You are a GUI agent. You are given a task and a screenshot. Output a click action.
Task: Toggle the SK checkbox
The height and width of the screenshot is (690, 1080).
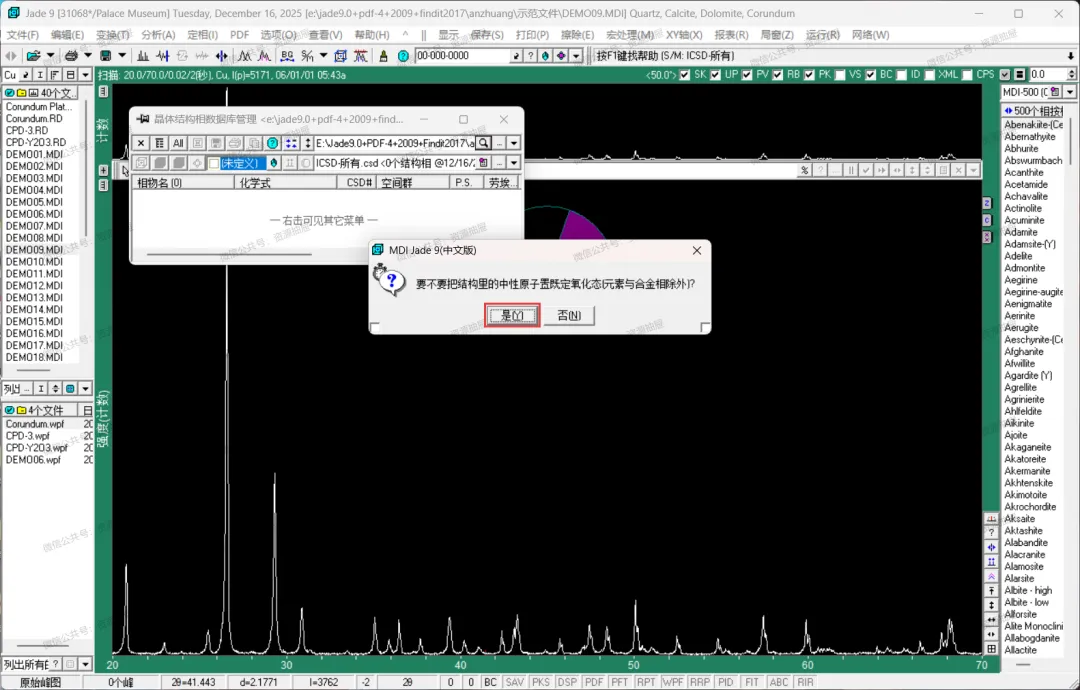tap(685, 75)
